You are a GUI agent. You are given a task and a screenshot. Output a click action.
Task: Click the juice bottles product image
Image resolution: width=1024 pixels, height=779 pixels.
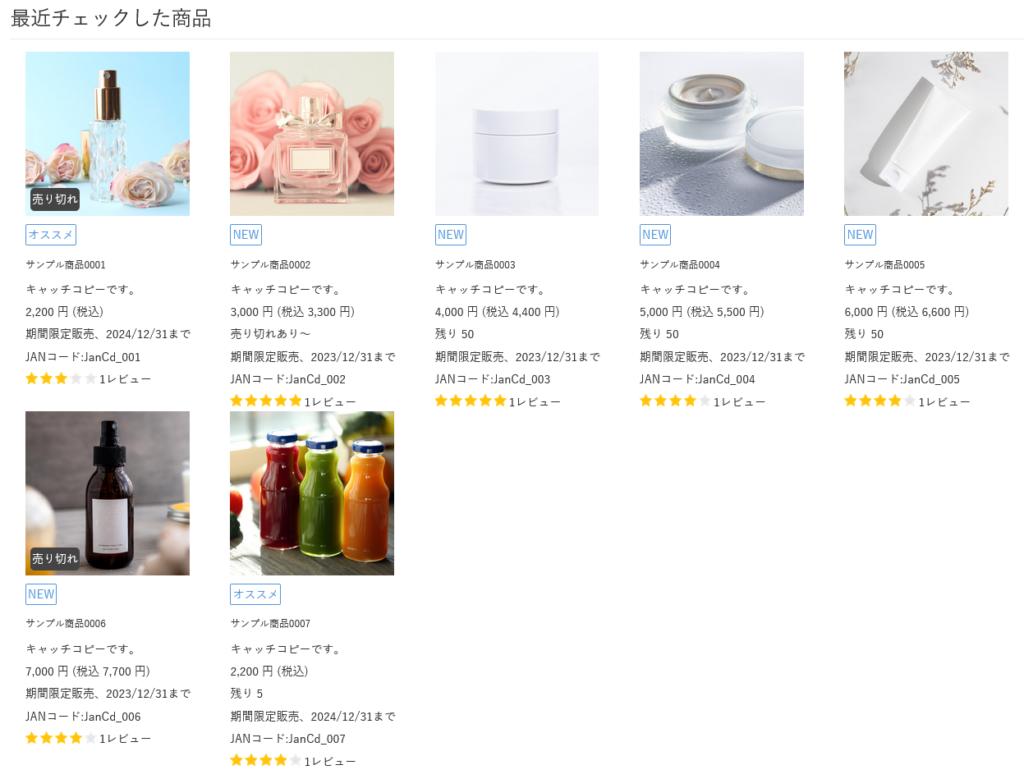tap(311, 492)
